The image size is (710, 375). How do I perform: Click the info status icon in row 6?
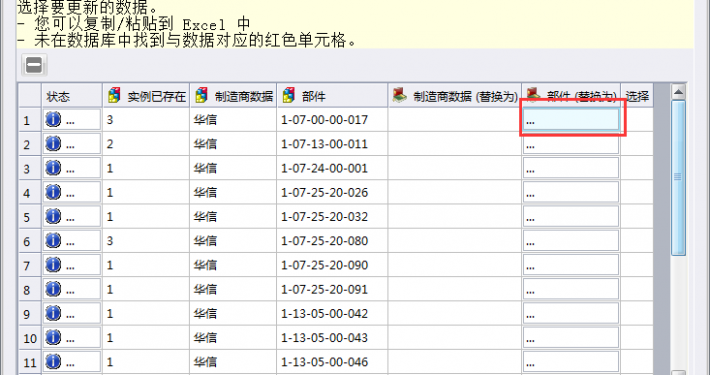(x=53, y=240)
